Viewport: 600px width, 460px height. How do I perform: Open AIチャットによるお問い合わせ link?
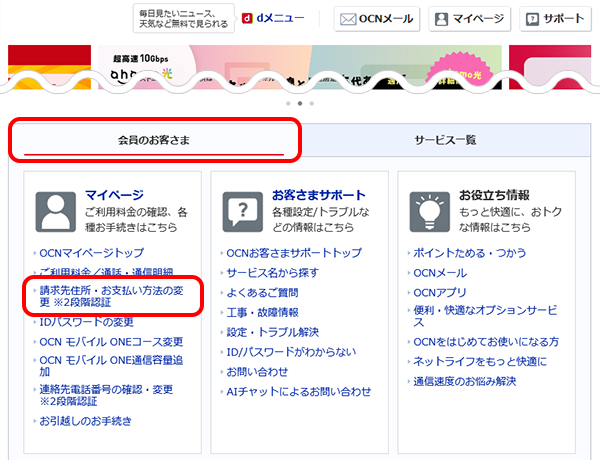pos(299,392)
